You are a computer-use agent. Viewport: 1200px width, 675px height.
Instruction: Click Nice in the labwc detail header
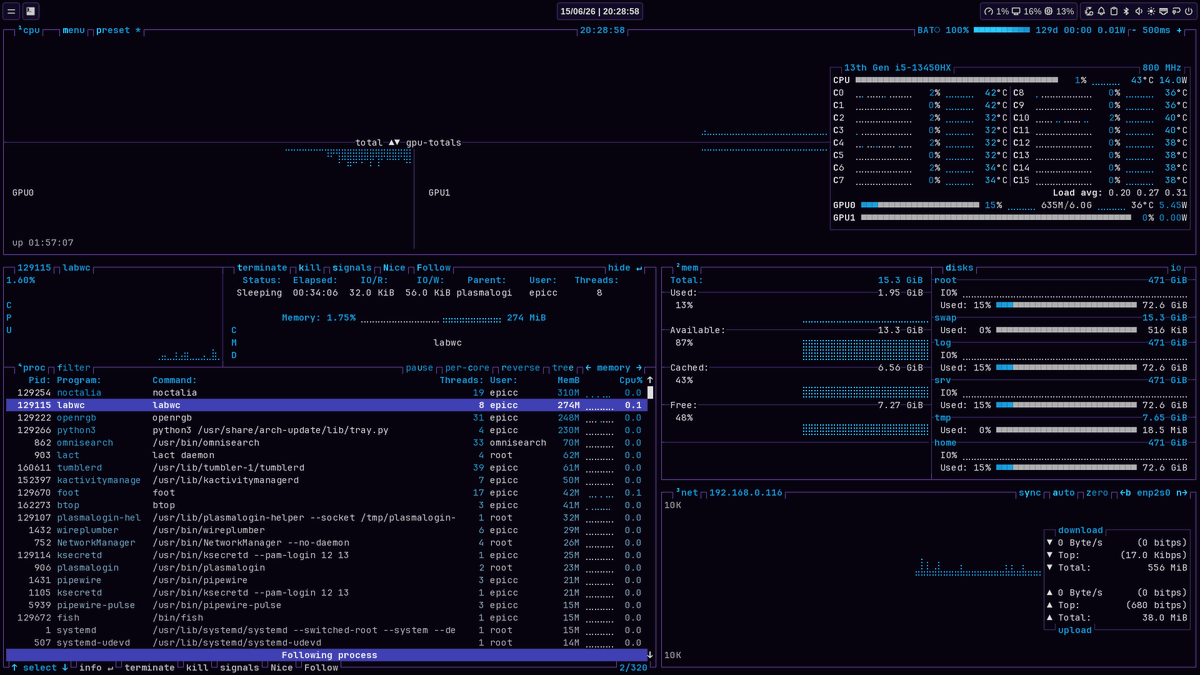[394, 268]
